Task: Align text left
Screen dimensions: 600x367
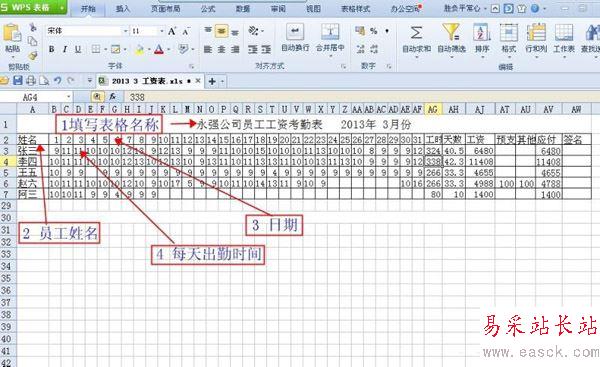Action: tap(208, 49)
